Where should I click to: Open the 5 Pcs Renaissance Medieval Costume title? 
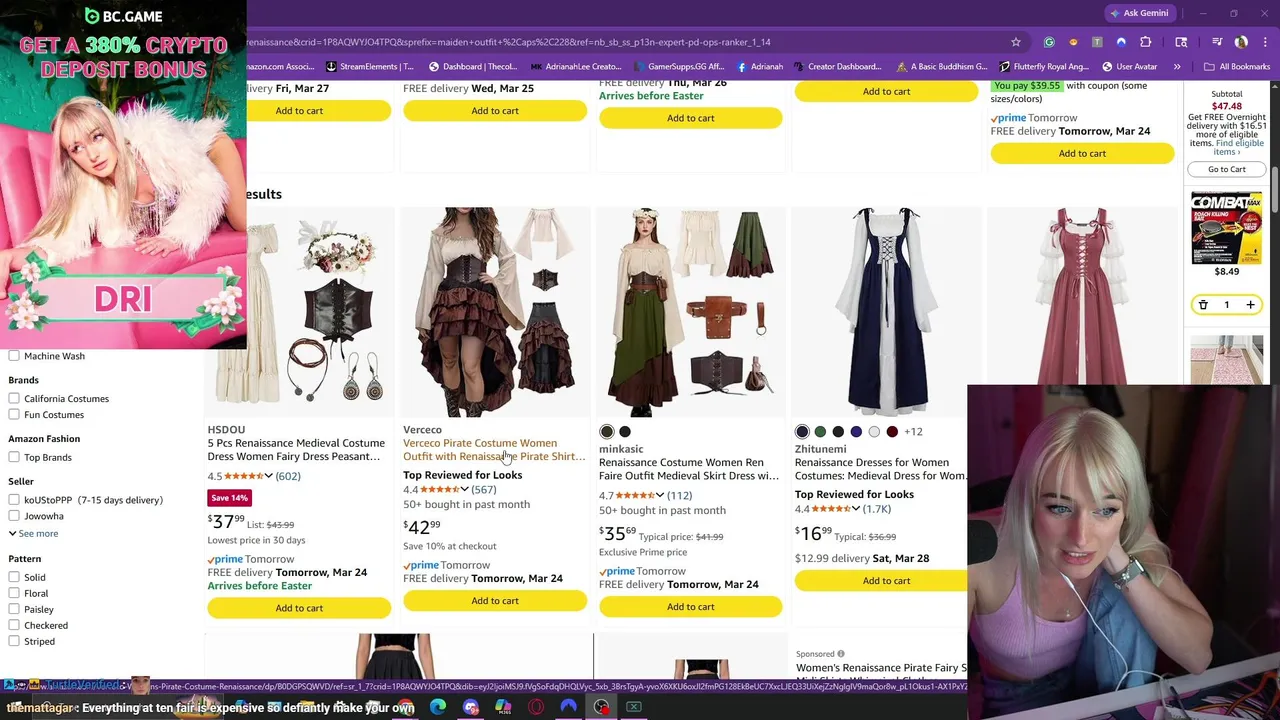296,450
